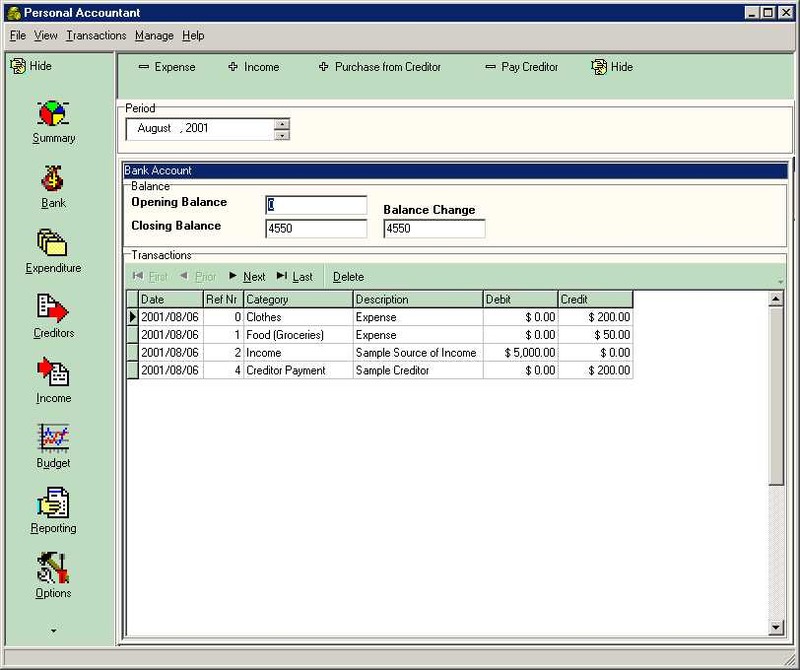Image resolution: width=800 pixels, height=670 pixels.
Task: Select the Food (Groceries) cell
Action: pyautogui.click(x=298, y=335)
